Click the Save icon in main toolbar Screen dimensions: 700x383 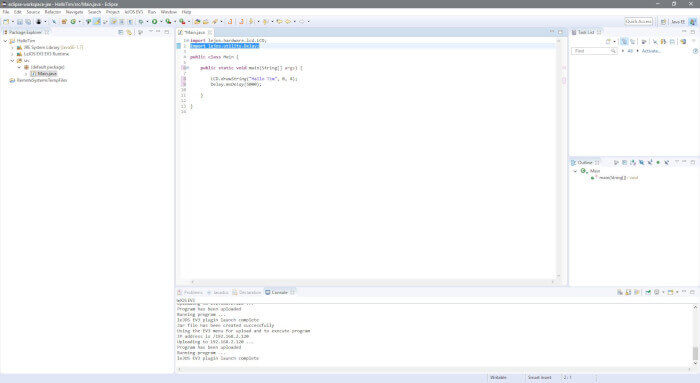[20, 21]
